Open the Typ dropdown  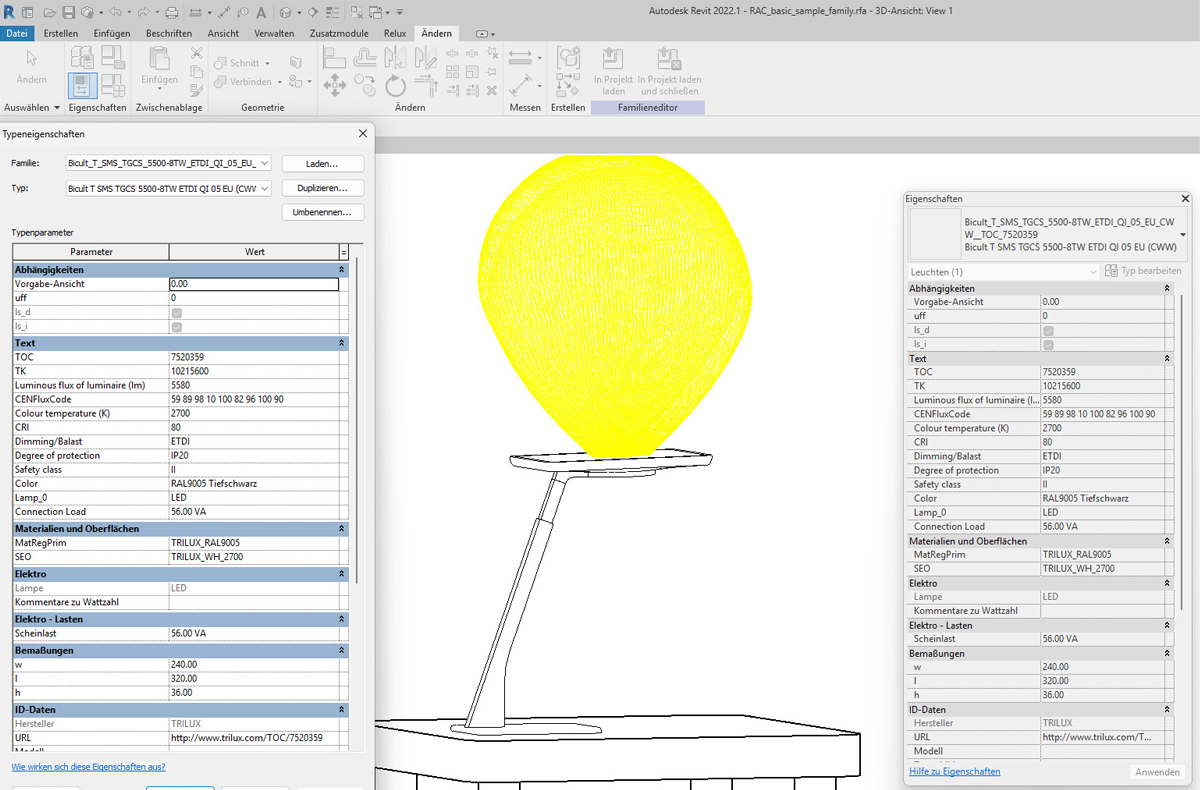point(264,188)
